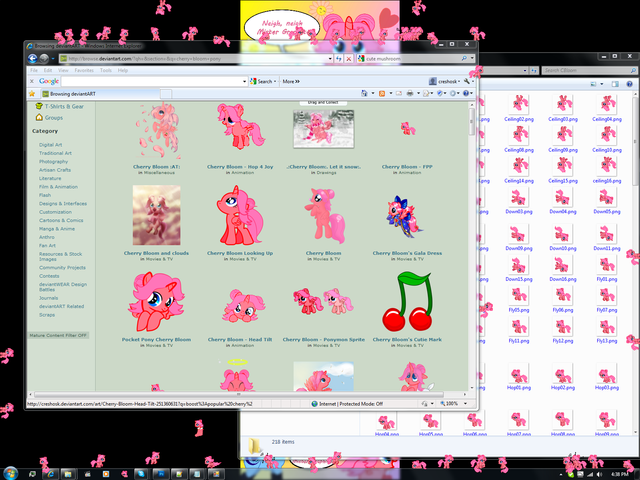
Task: Click the taskbar clock showing 4:38 PM
Action: coord(619,474)
